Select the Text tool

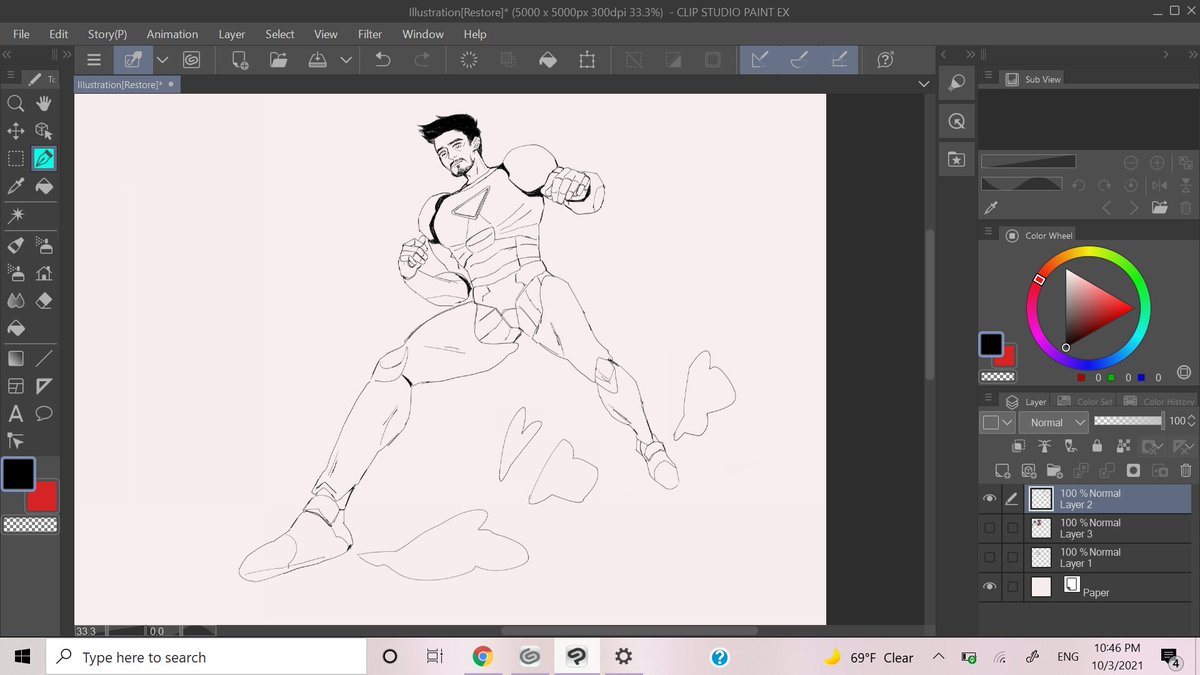pos(16,414)
